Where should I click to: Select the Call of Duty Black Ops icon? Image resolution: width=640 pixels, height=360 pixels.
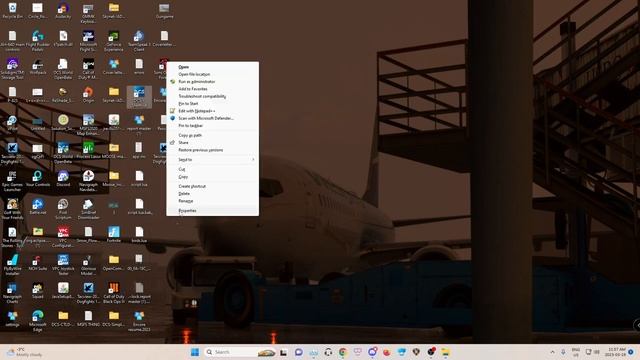(x=113, y=293)
